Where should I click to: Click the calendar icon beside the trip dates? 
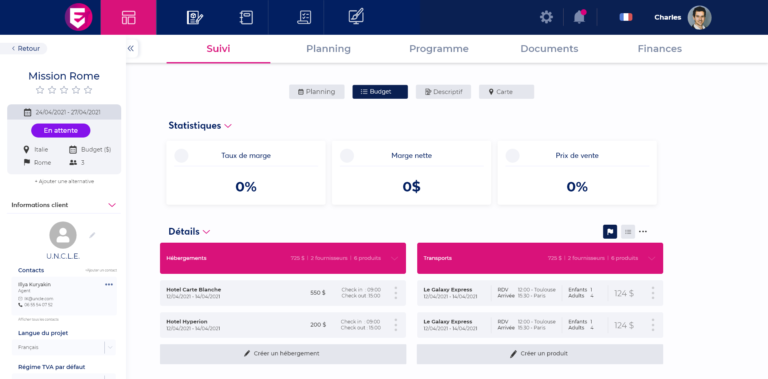[x=28, y=112]
